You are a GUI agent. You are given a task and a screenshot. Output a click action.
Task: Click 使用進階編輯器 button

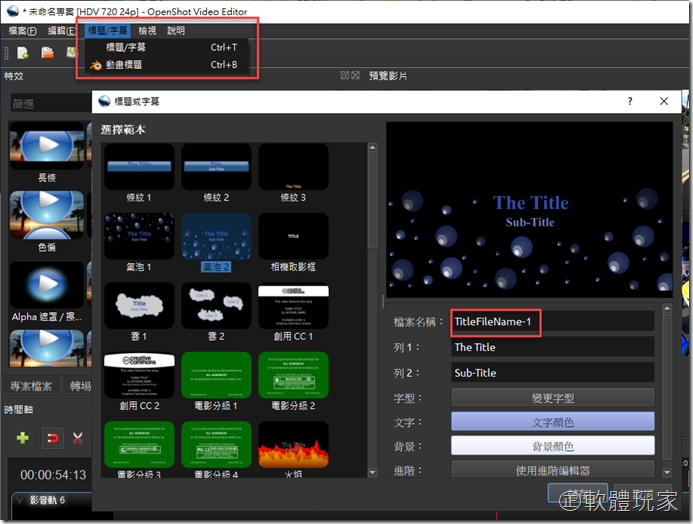pos(553,469)
